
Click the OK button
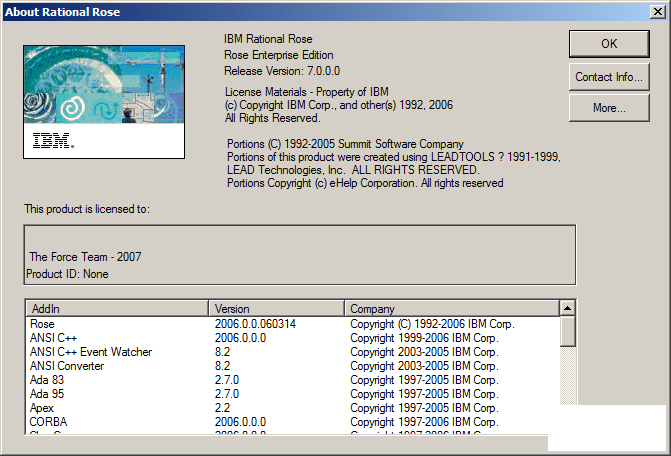[609, 44]
